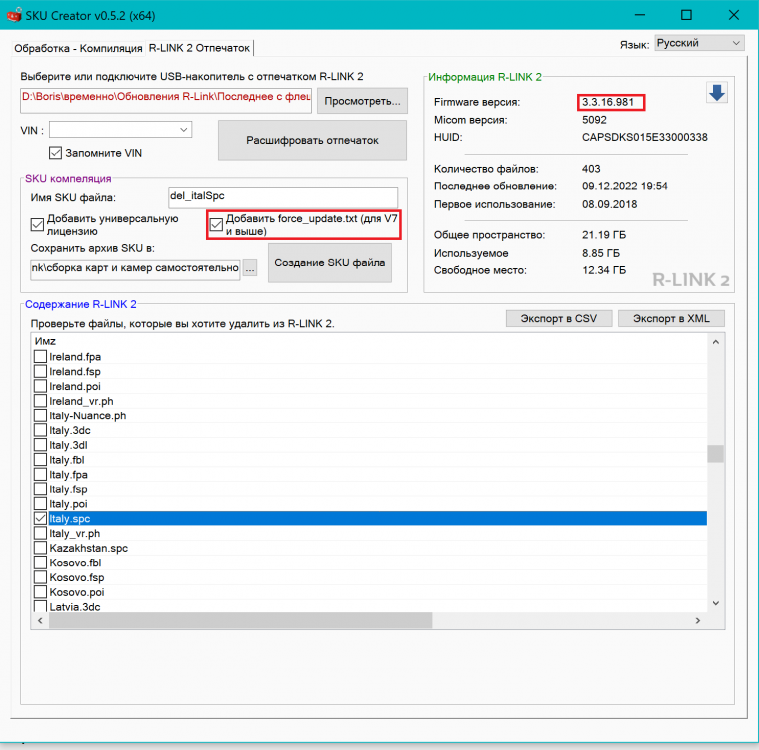The width and height of the screenshot is (759, 750).
Task: Click used space value 8.85 ГБ
Action: point(601,253)
